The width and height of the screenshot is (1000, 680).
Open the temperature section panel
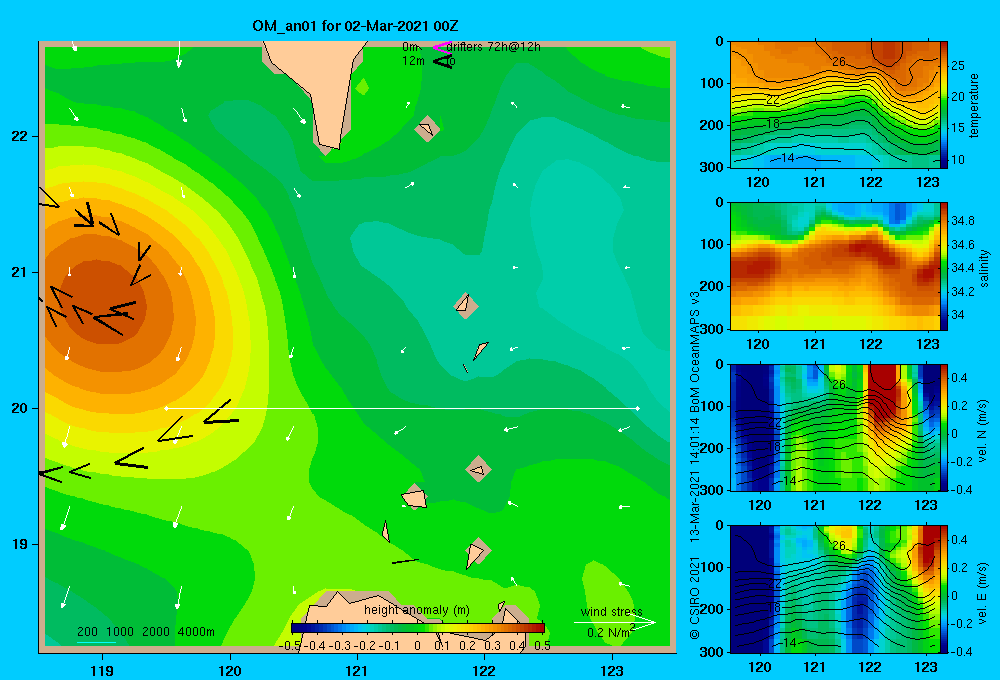(835, 104)
